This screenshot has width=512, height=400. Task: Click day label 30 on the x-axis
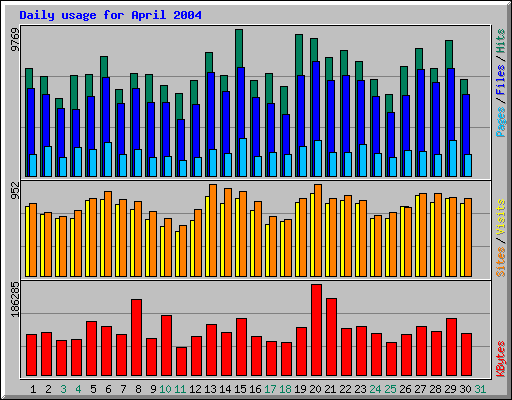[x=465, y=389]
